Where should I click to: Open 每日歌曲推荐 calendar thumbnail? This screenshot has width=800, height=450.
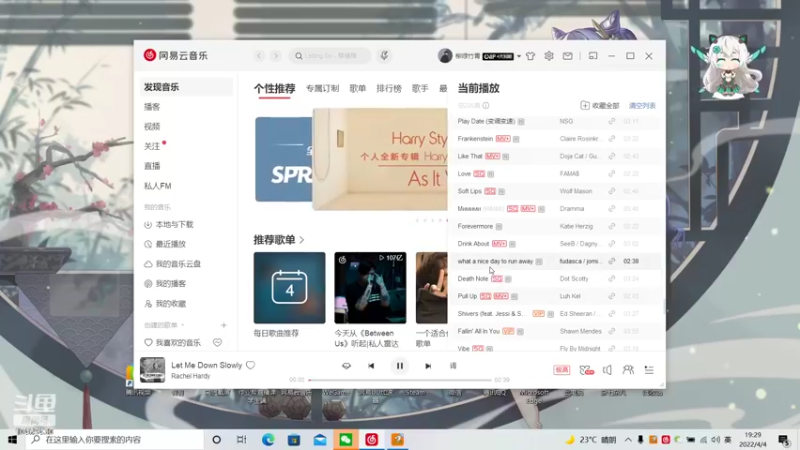(x=289, y=288)
